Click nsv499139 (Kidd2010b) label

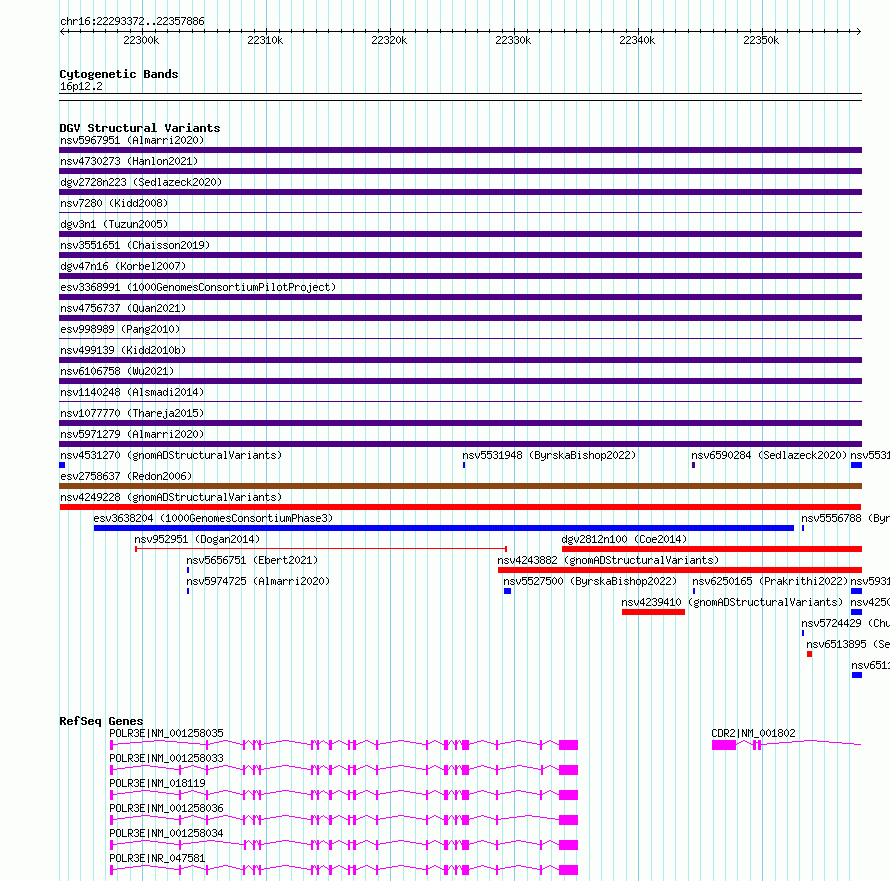click(x=123, y=350)
